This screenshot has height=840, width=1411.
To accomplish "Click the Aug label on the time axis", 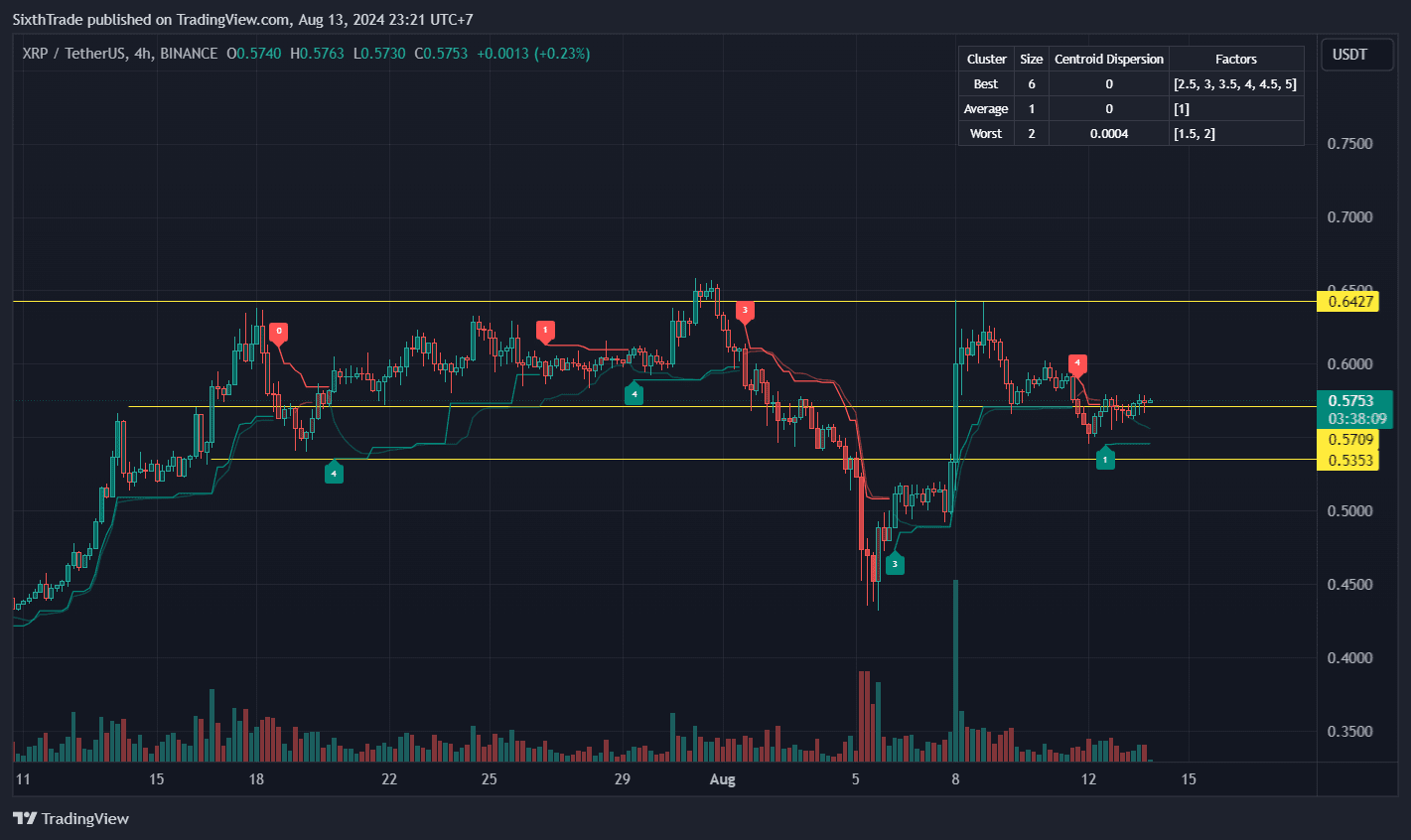I will pos(722,779).
